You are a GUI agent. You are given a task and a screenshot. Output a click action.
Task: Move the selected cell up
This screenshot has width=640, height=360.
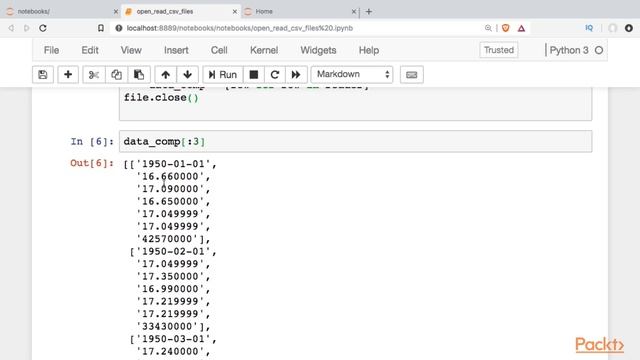165,75
